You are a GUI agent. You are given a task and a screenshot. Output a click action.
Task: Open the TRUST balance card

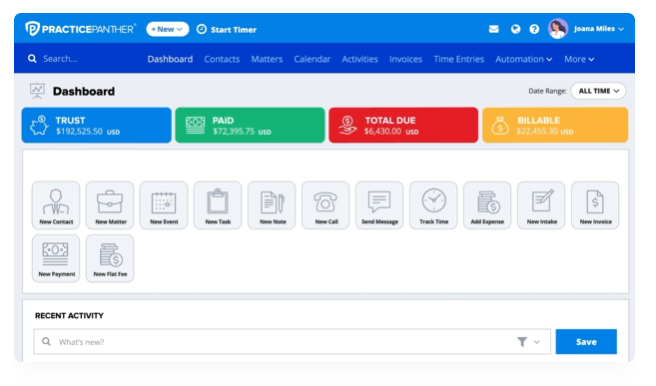[x=97, y=125]
